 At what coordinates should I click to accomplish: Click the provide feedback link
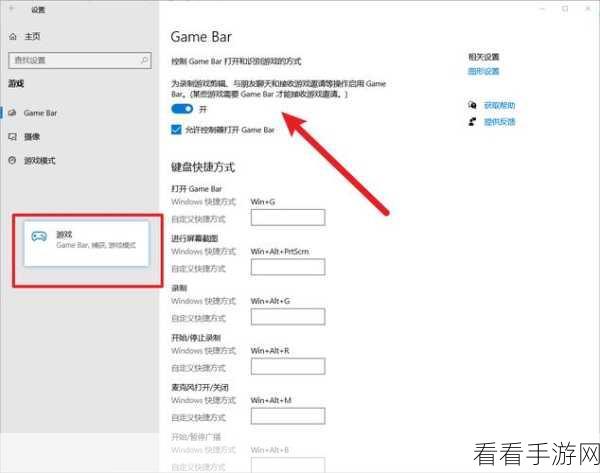pos(499,122)
